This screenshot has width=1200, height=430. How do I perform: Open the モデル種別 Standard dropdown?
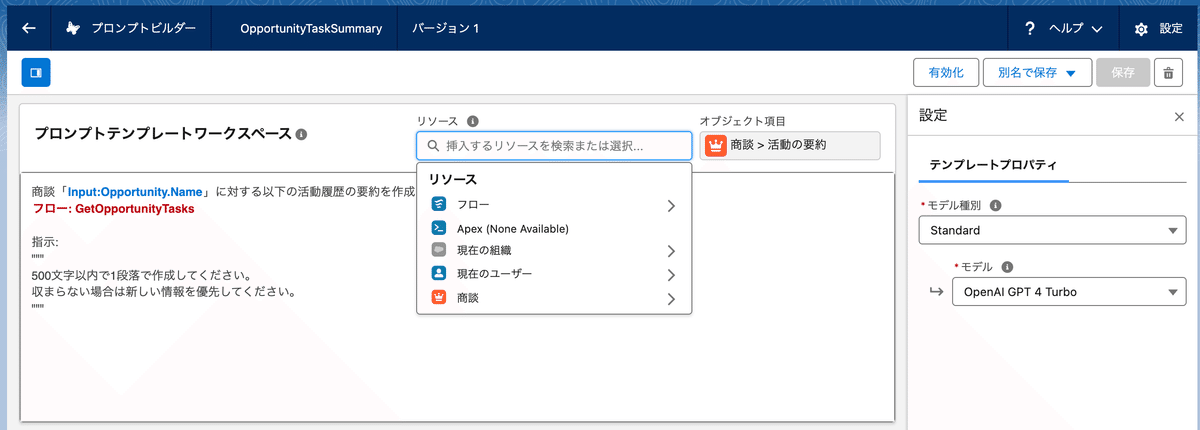[1052, 231]
